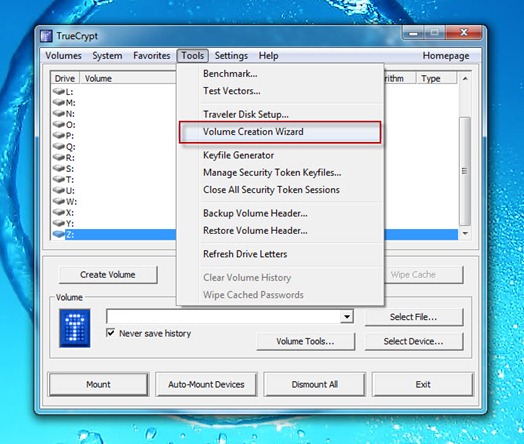Select the "Y:" drive row text
Screen dimensions: 524x444
pos(70,224)
